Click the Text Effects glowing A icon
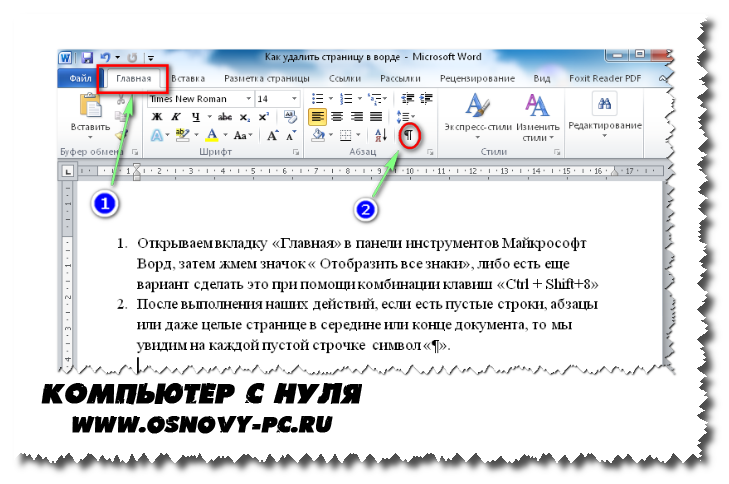This screenshot has height=484, width=729. (x=157, y=135)
